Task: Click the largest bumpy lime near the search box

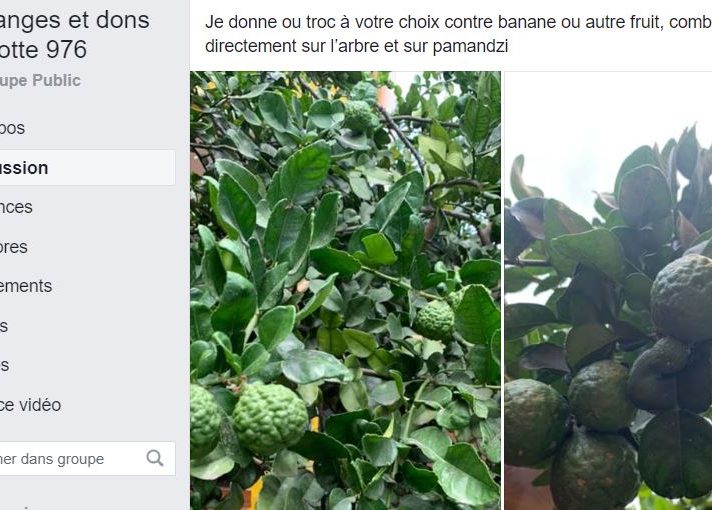Action: [270, 418]
